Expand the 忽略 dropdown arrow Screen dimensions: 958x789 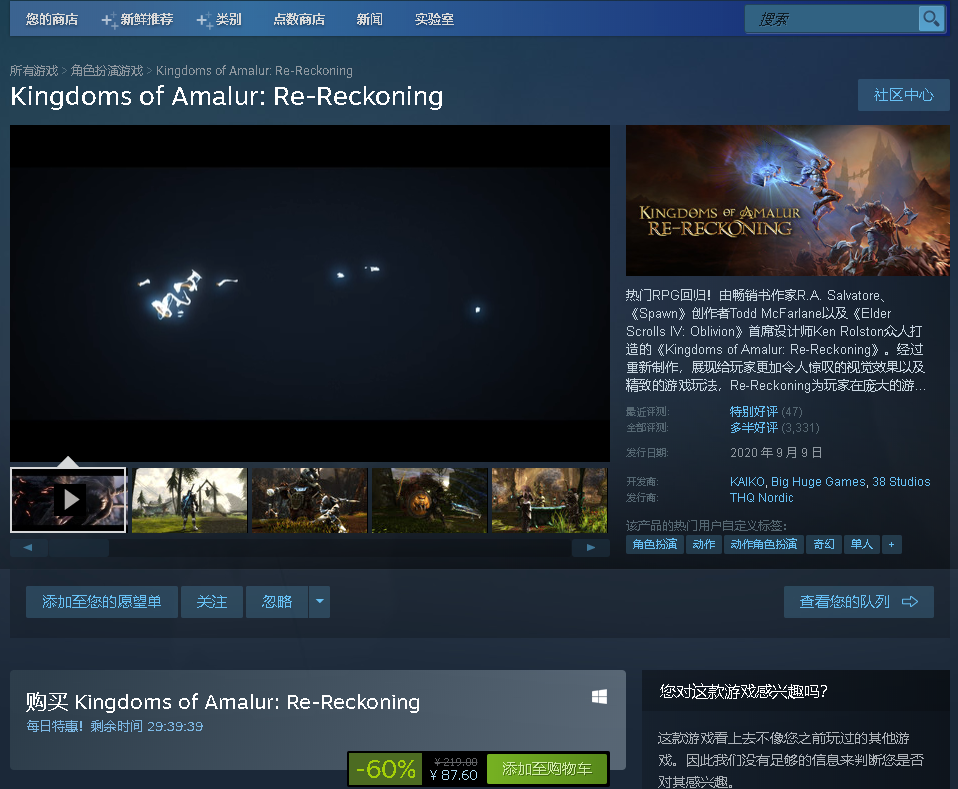(320, 601)
